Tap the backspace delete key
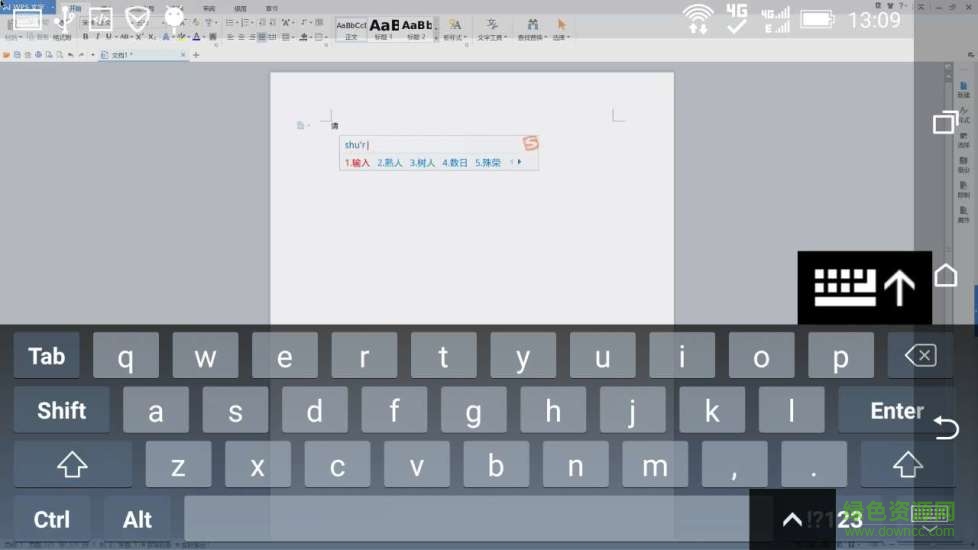978x550 pixels. [921, 356]
